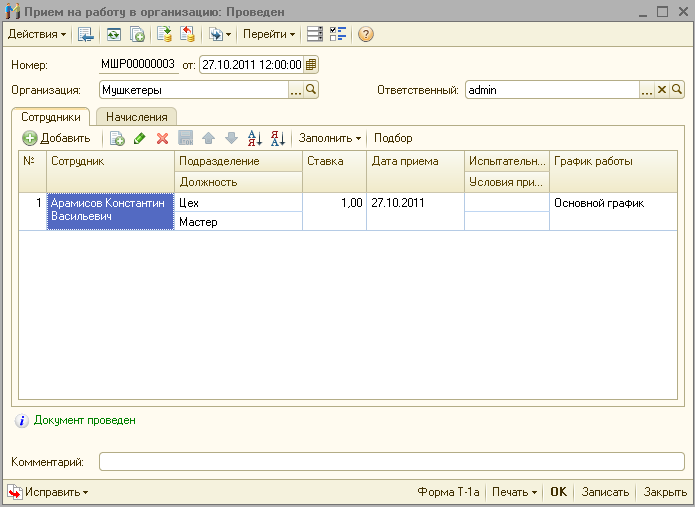Clear Ответственный with the X icon
The image size is (695, 507).
click(662, 90)
